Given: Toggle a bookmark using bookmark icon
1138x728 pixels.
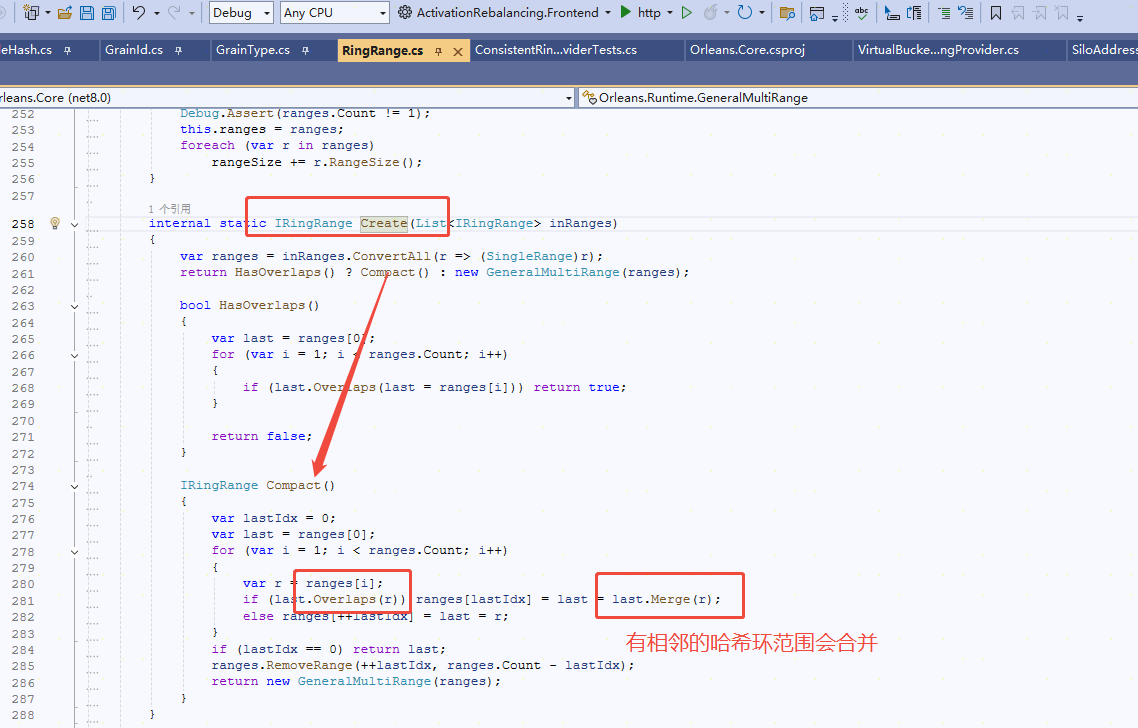Looking at the screenshot, I should [x=996, y=13].
